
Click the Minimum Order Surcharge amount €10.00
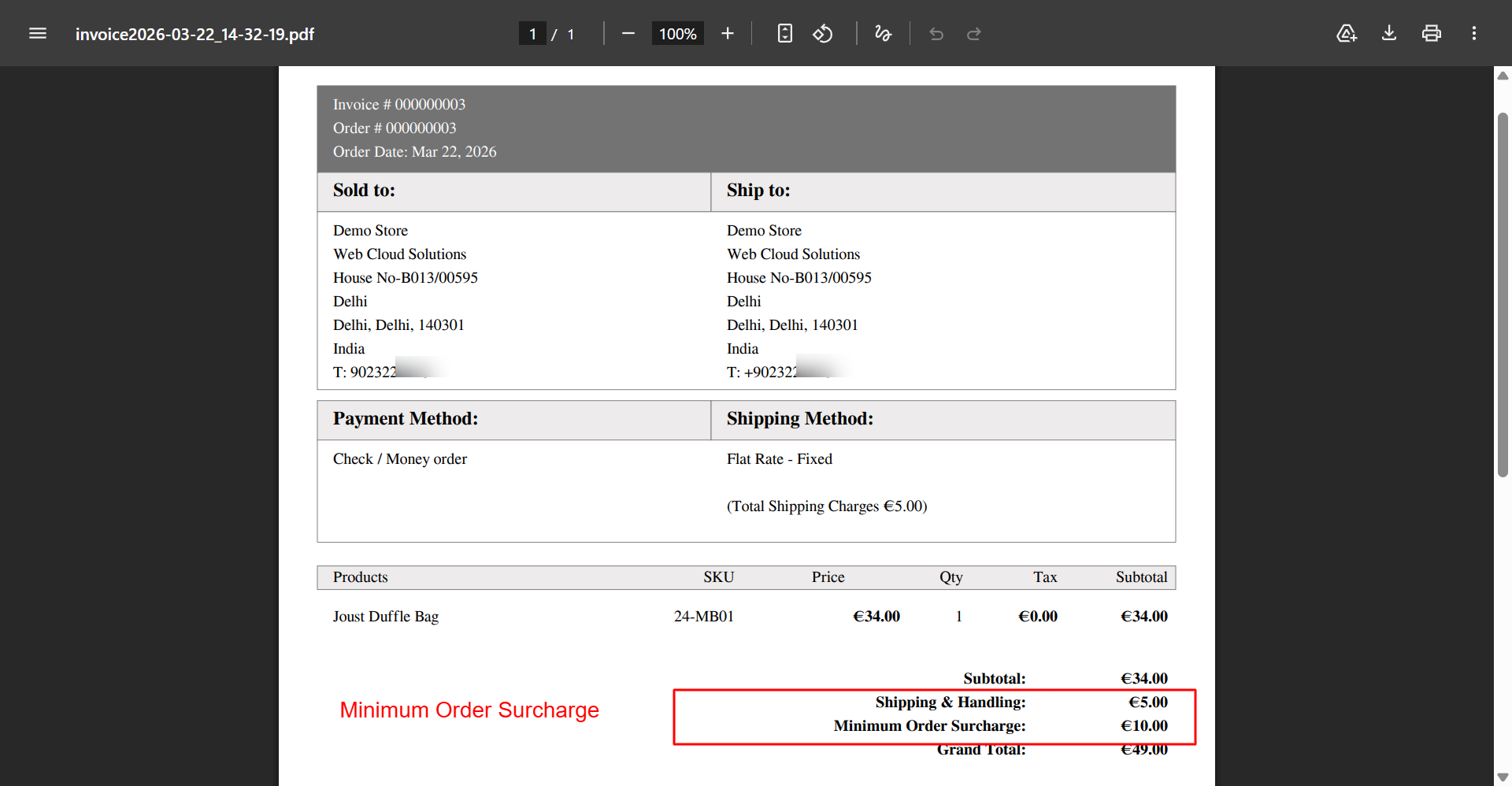pyautogui.click(x=1144, y=725)
